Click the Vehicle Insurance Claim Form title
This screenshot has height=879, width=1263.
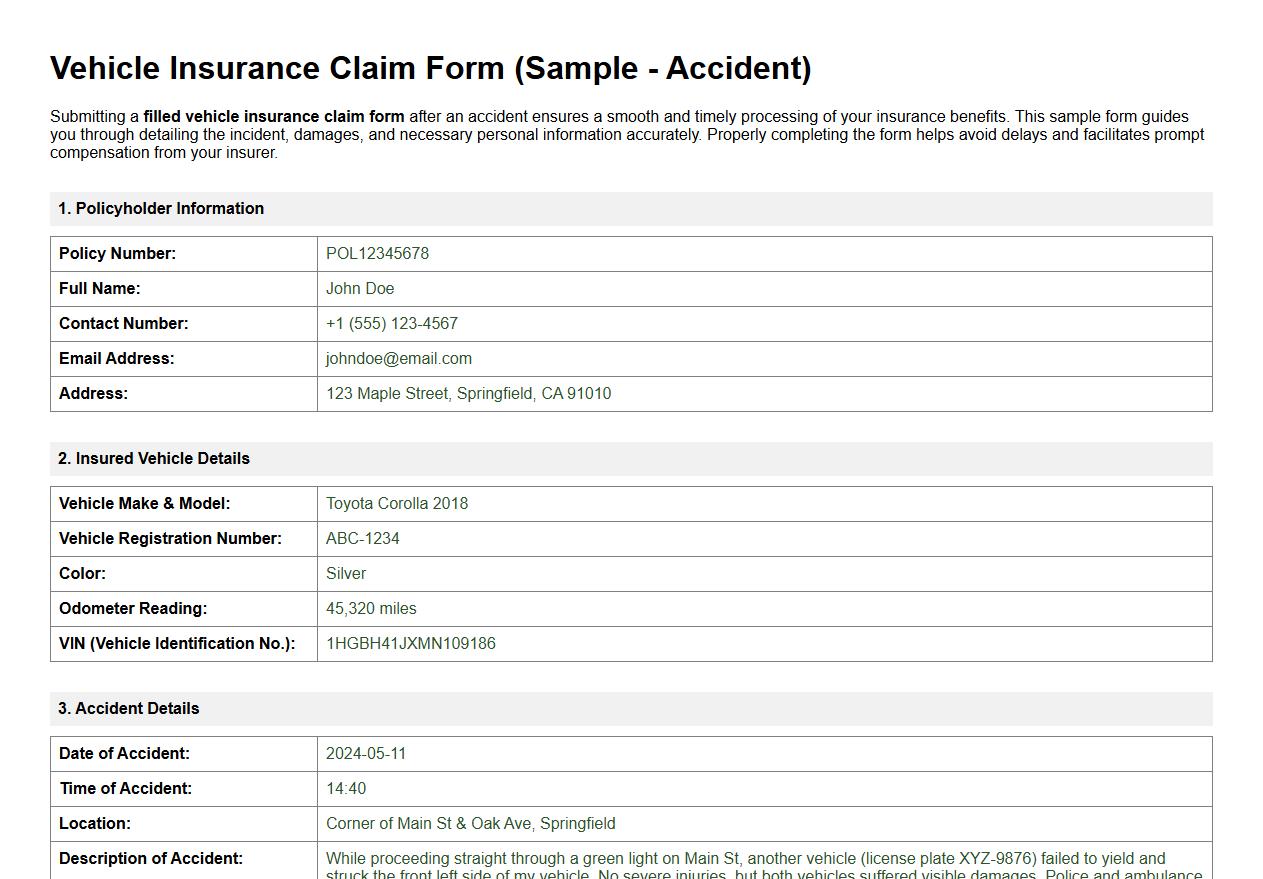431,68
